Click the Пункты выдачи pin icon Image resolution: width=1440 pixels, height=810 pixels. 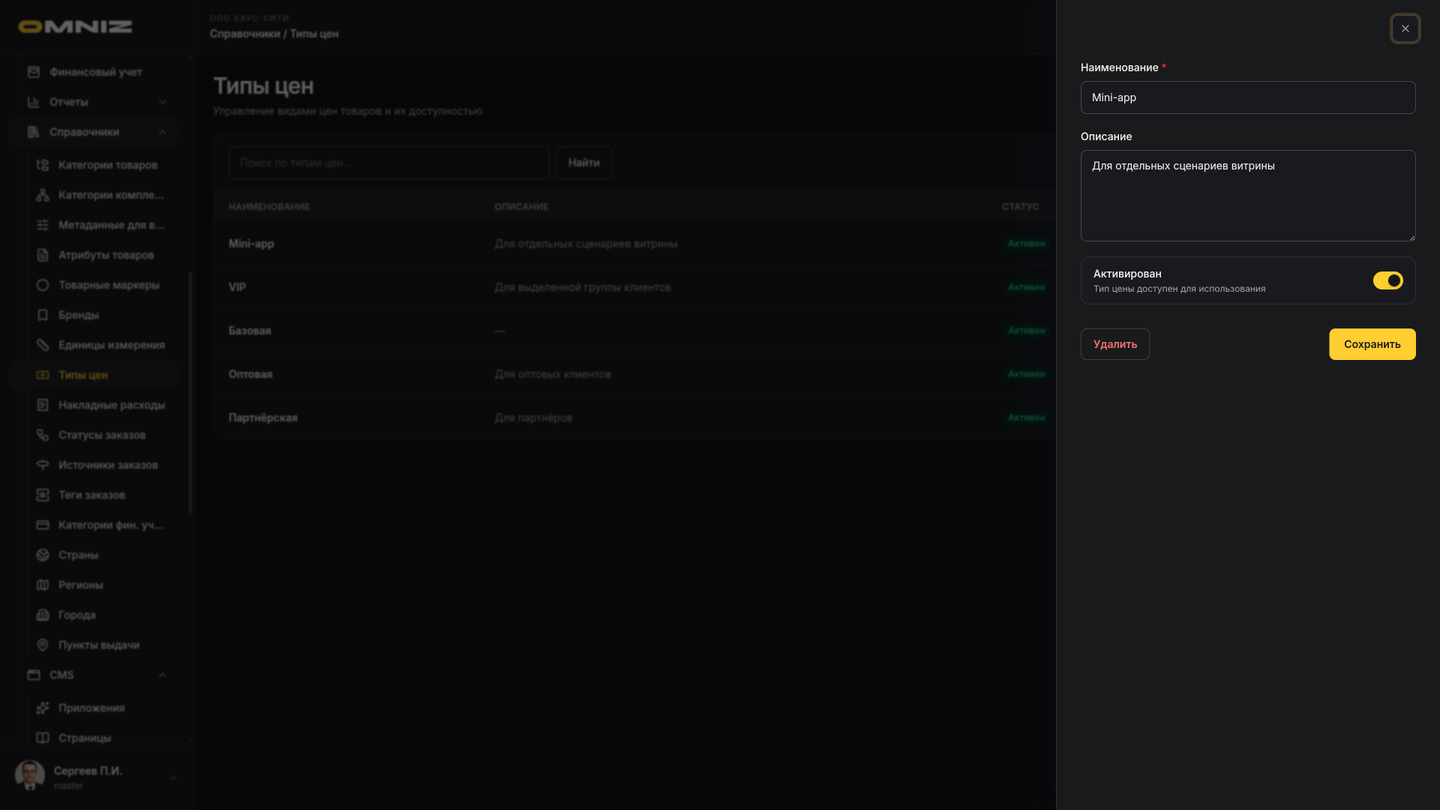[x=42, y=645]
